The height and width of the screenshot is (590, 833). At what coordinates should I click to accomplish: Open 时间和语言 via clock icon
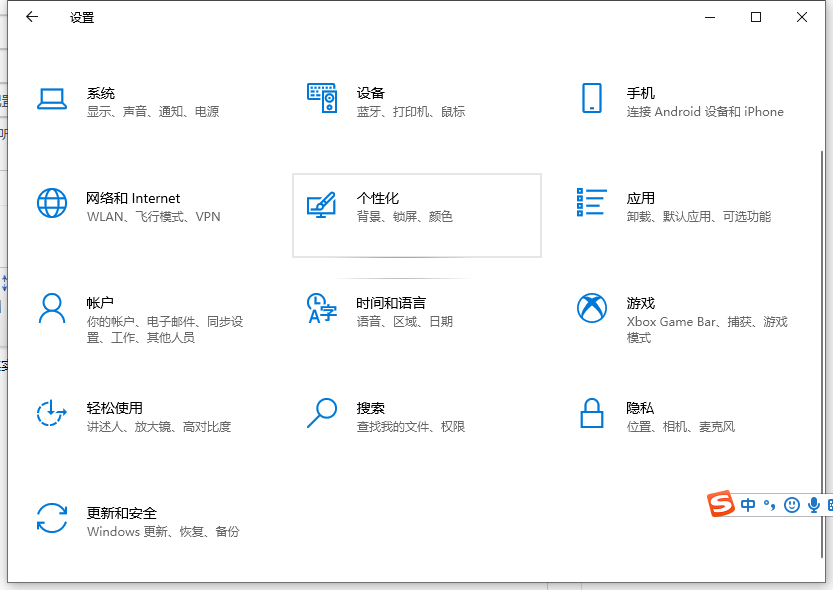[x=322, y=308]
